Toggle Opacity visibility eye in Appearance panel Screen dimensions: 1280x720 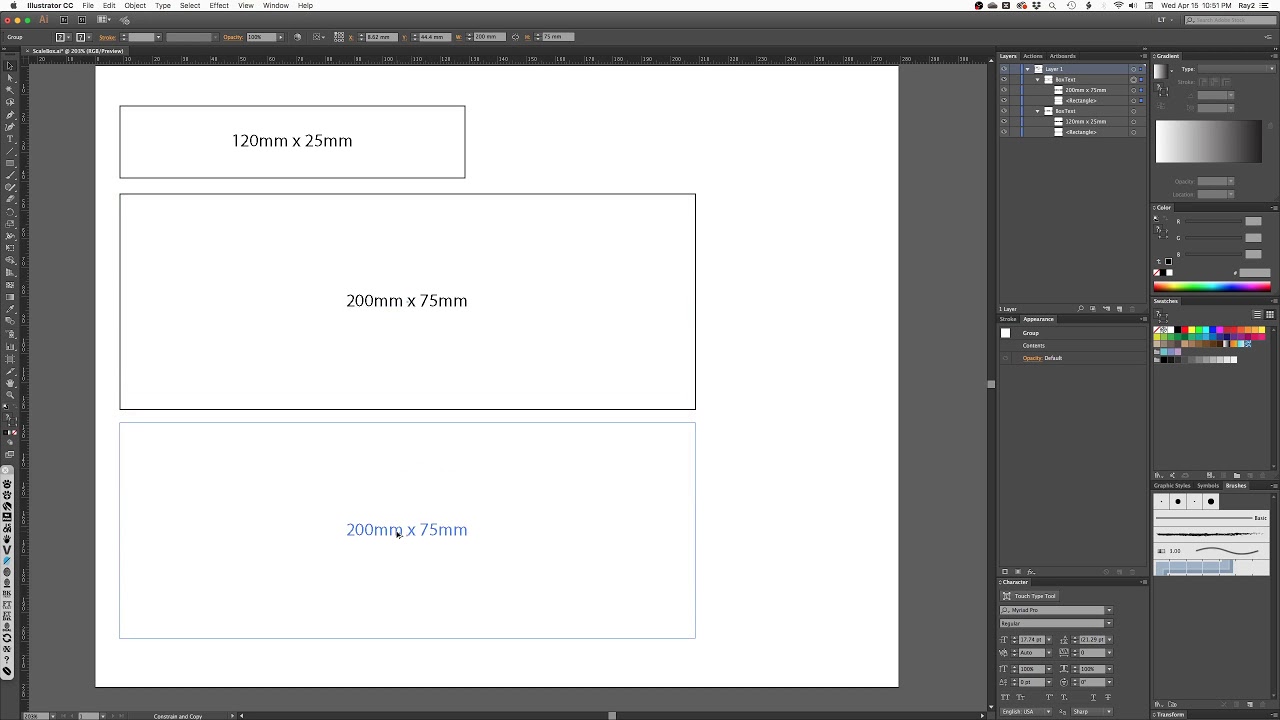click(1005, 358)
